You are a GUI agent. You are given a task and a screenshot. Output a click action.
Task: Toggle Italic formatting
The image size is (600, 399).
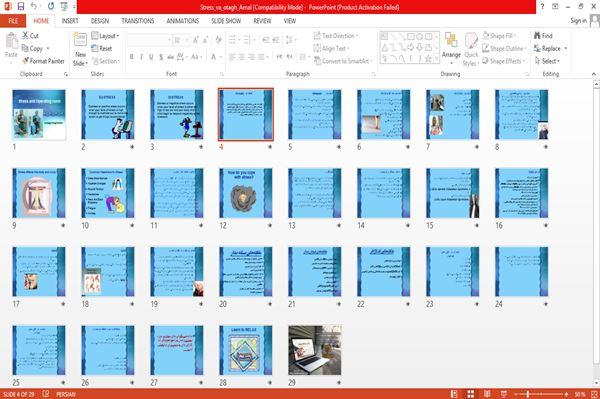point(141,57)
